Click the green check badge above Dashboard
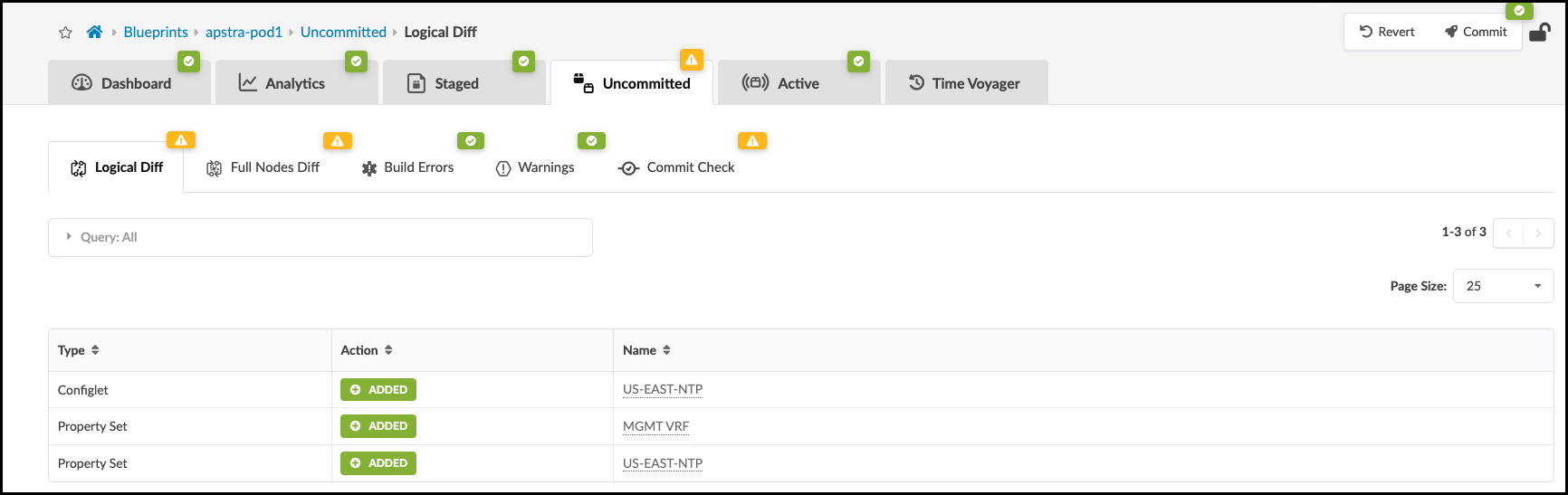The image size is (1568, 495). point(188,62)
